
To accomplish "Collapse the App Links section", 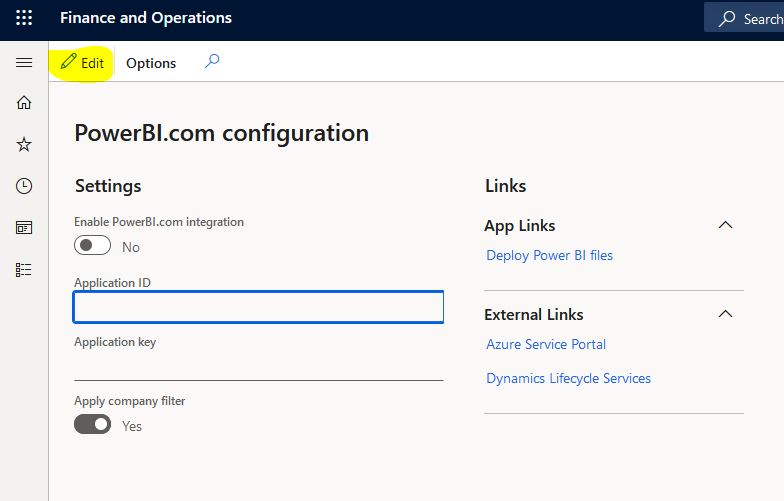I will 726,225.
